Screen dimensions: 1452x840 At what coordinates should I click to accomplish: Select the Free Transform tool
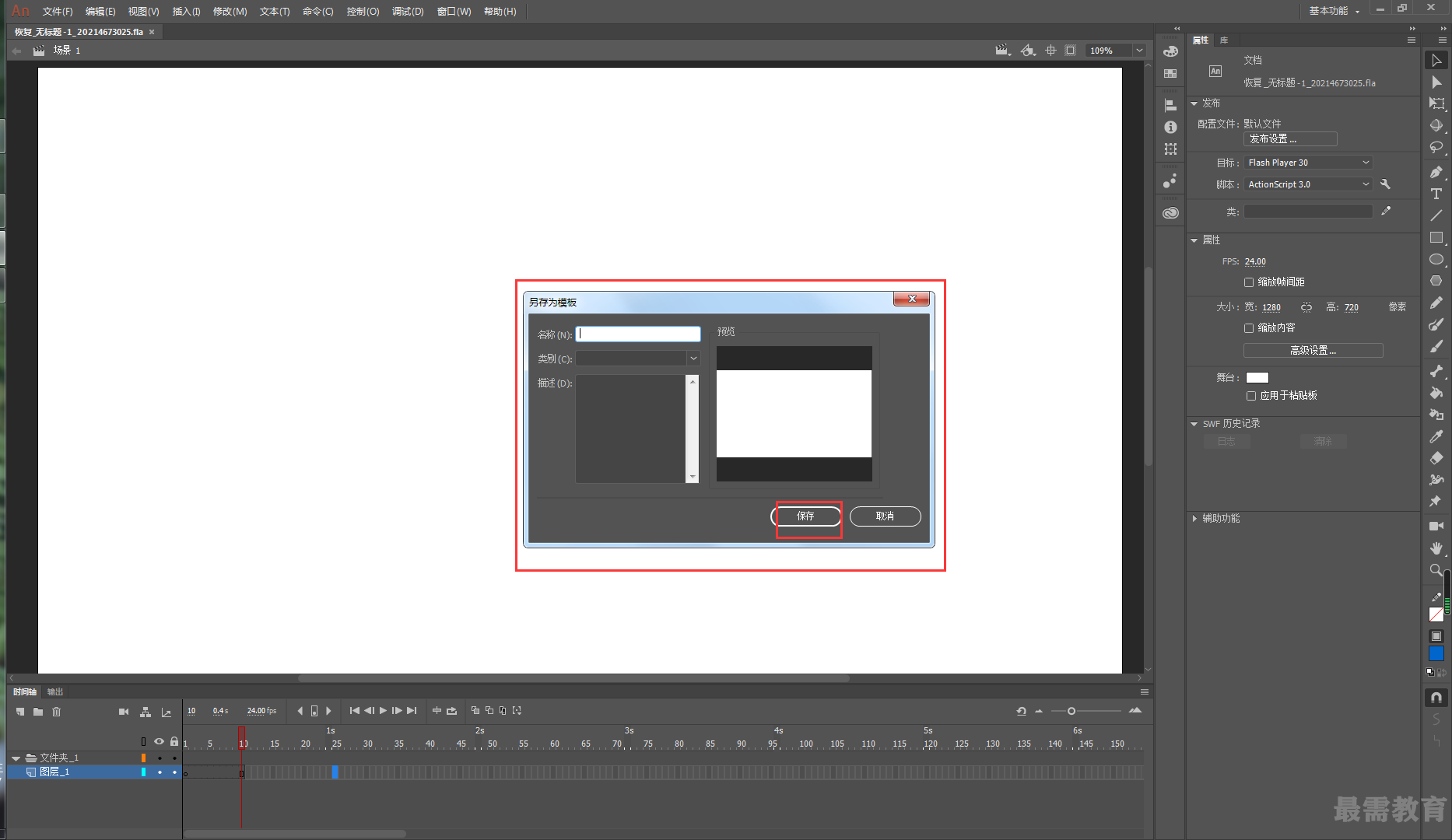(1436, 103)
